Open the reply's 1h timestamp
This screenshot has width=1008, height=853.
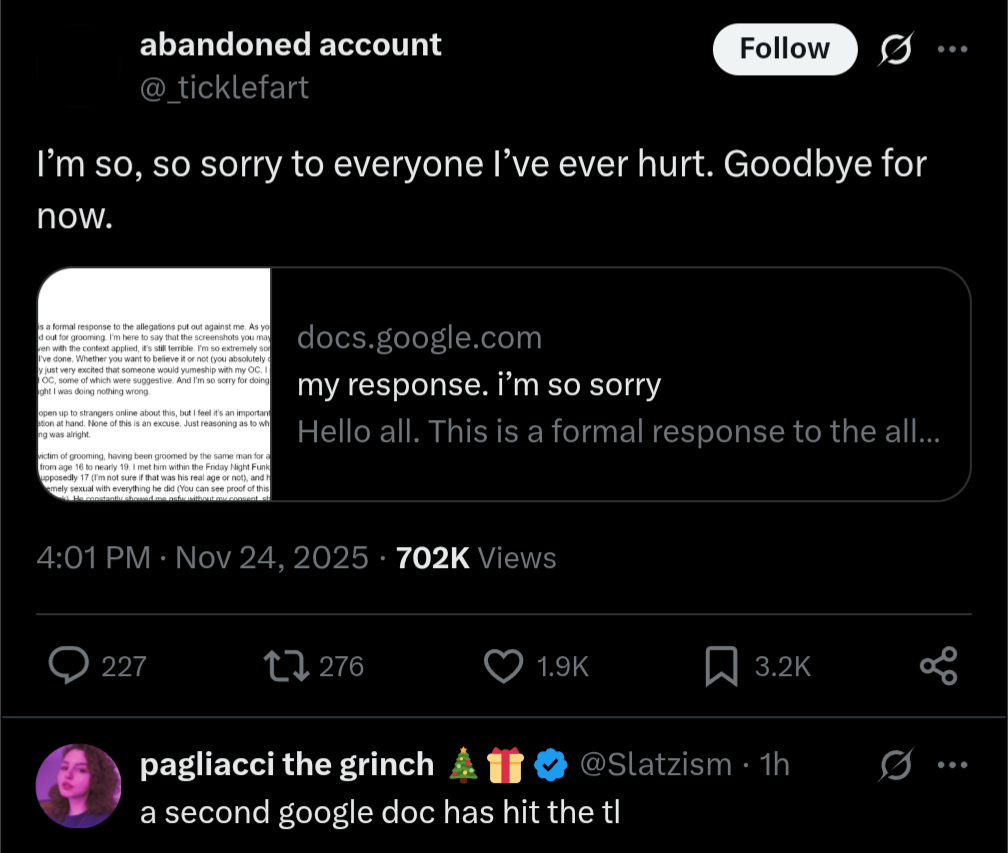(775, 765)
